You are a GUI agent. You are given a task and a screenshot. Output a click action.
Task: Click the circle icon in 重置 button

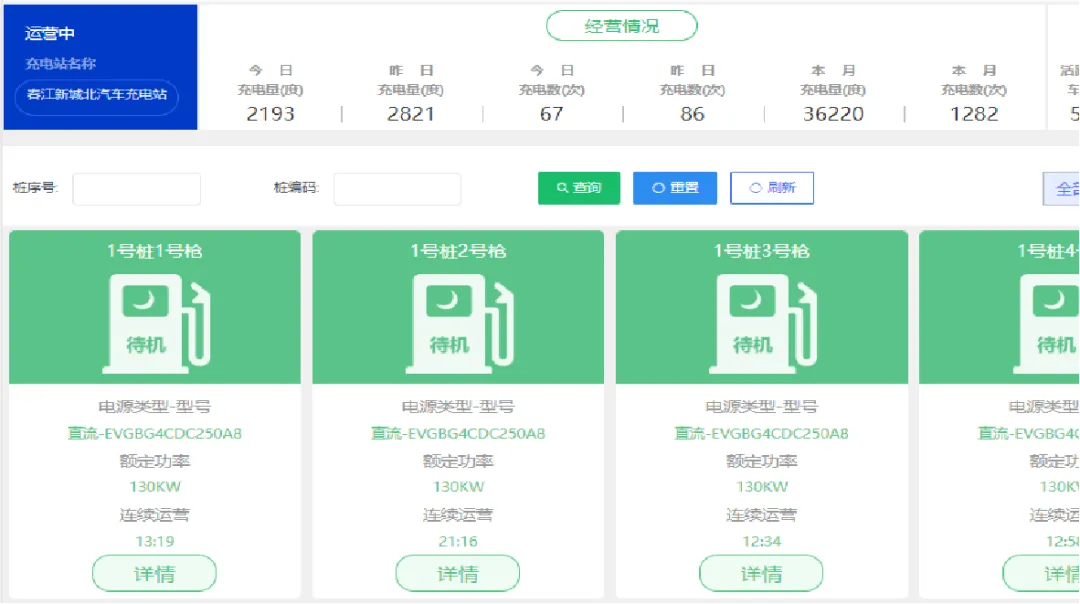658,188
